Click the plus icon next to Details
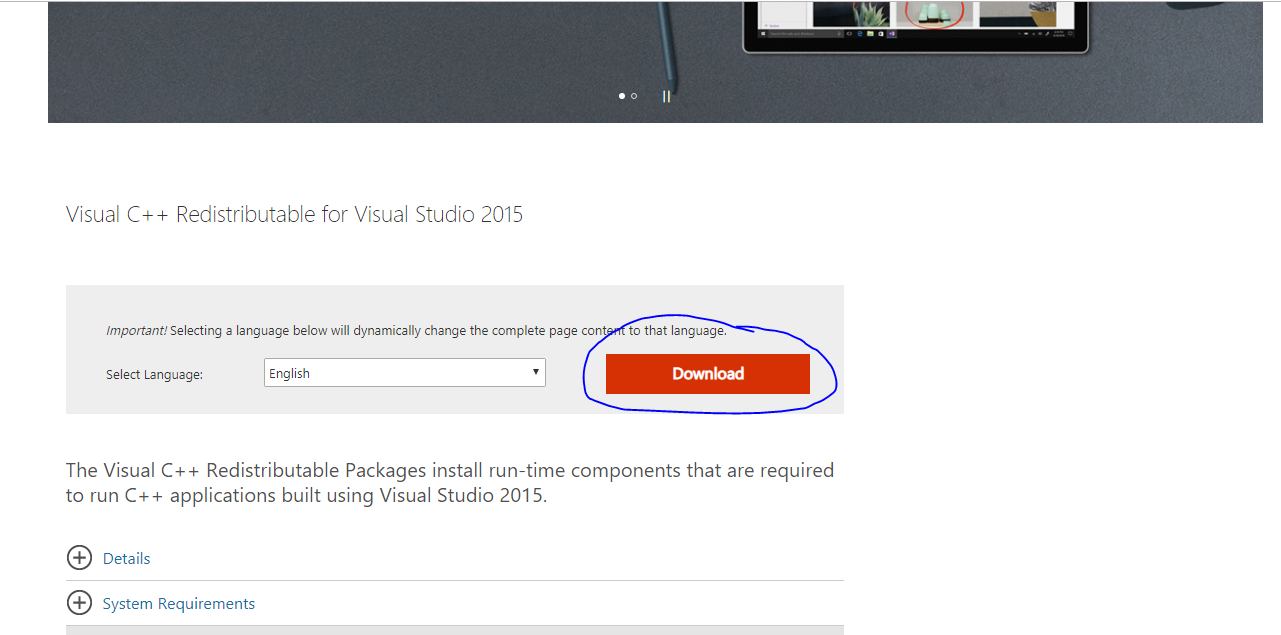This screenshot has width=1281, height=635. [79, 558]
